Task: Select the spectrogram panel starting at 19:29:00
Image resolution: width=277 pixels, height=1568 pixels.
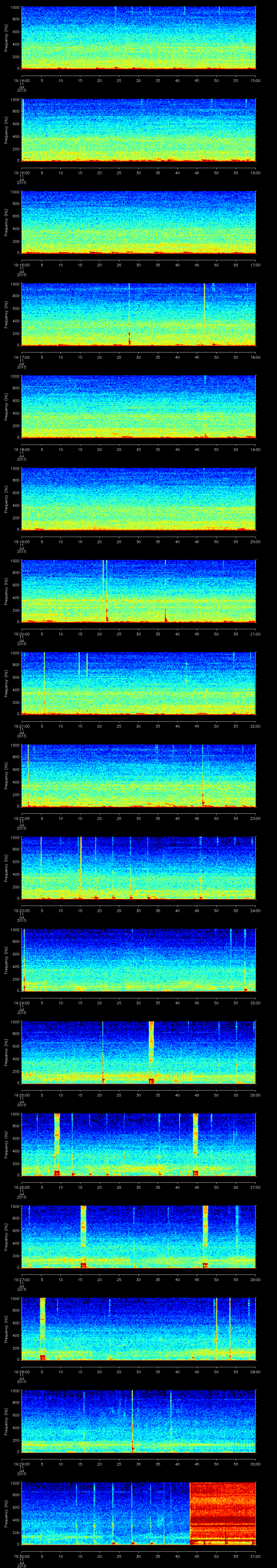Action: click(139, 1421)
